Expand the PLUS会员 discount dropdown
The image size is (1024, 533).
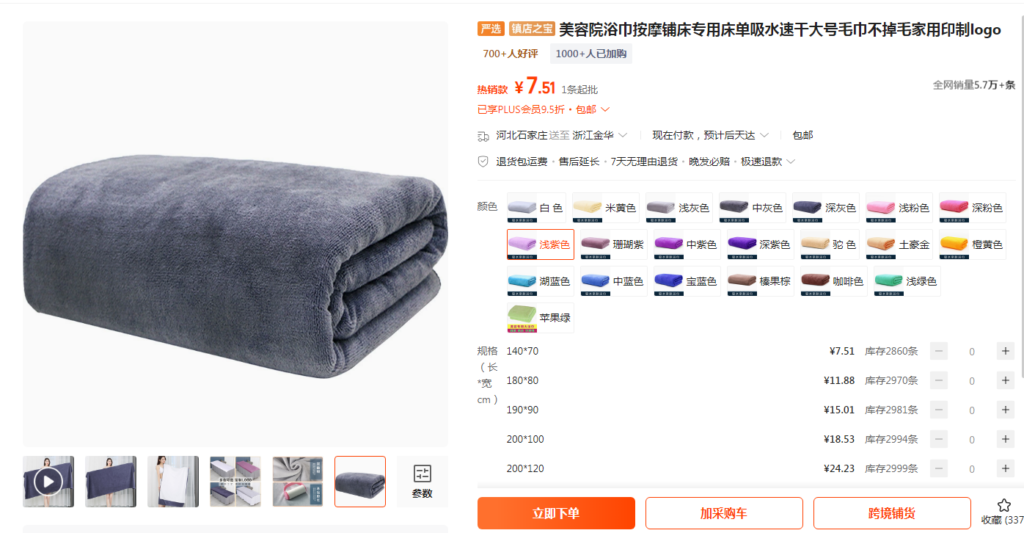[x=605, y=109]
